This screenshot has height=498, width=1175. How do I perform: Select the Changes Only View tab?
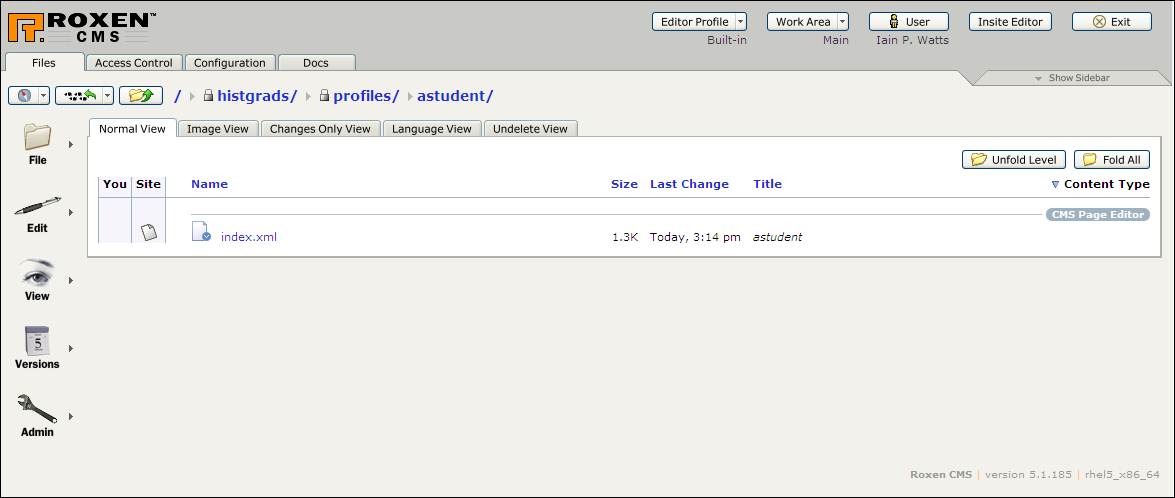tap(320, 129)
